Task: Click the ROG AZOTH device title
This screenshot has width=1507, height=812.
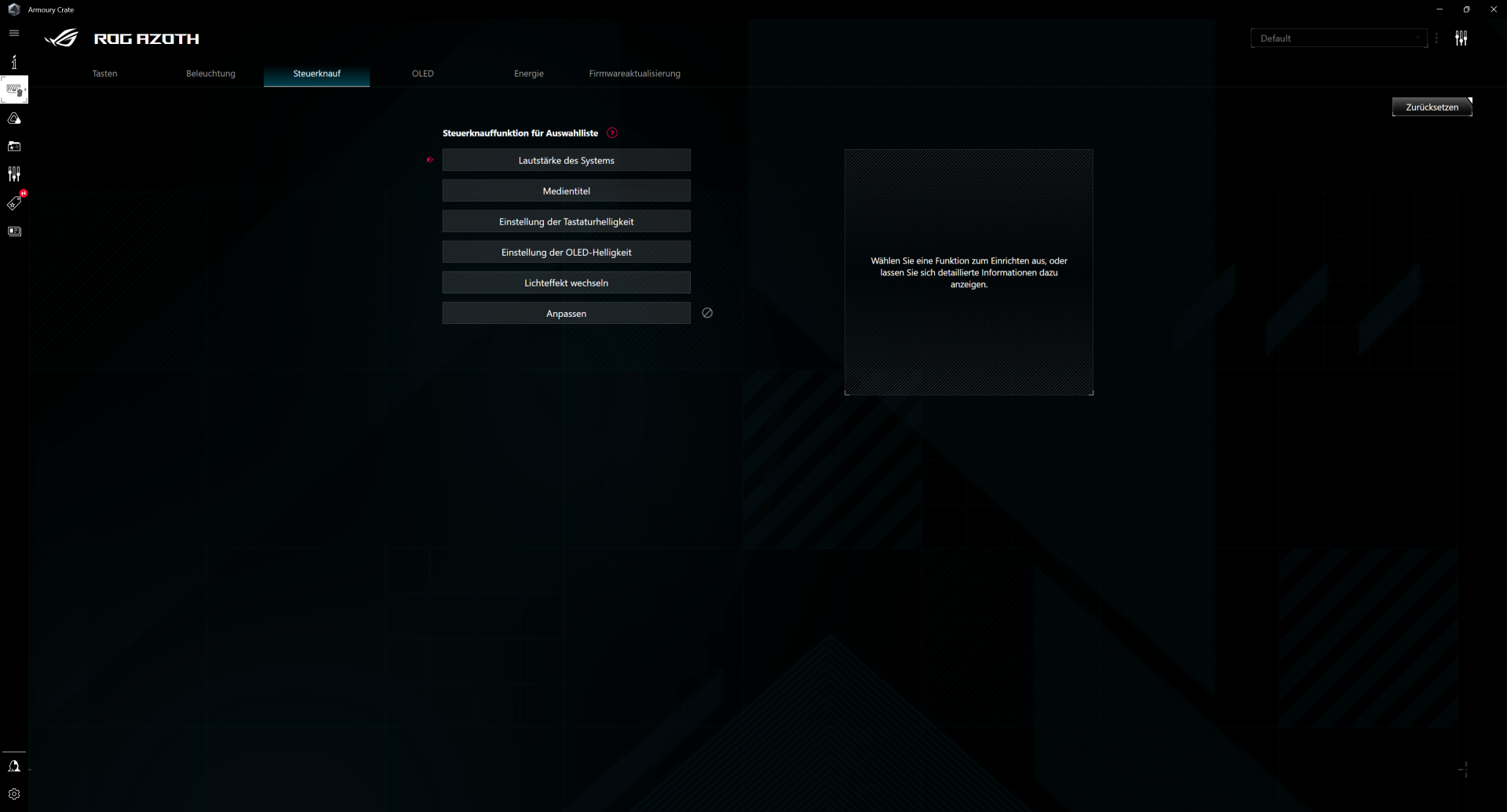Action: 146,38
